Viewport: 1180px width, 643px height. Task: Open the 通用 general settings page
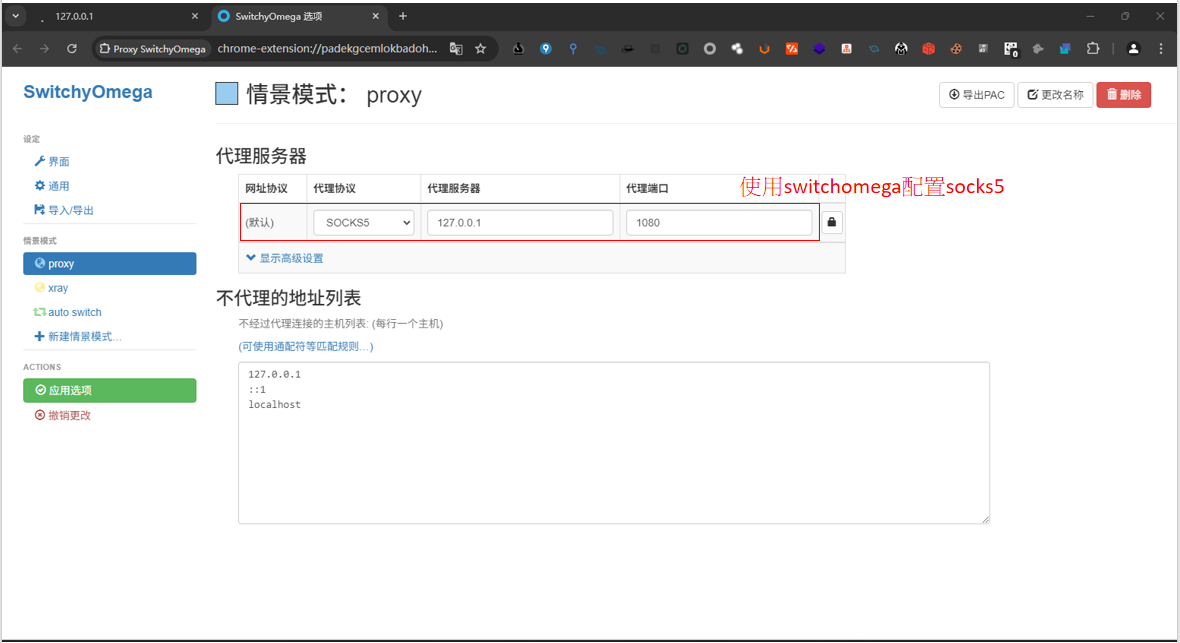tap(52, 186)
